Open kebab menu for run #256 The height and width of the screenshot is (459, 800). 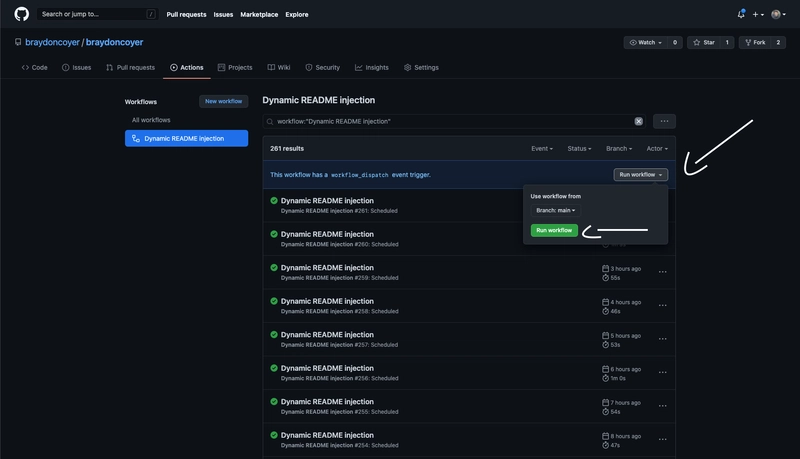pyautogui.click(x=662, y=373)
